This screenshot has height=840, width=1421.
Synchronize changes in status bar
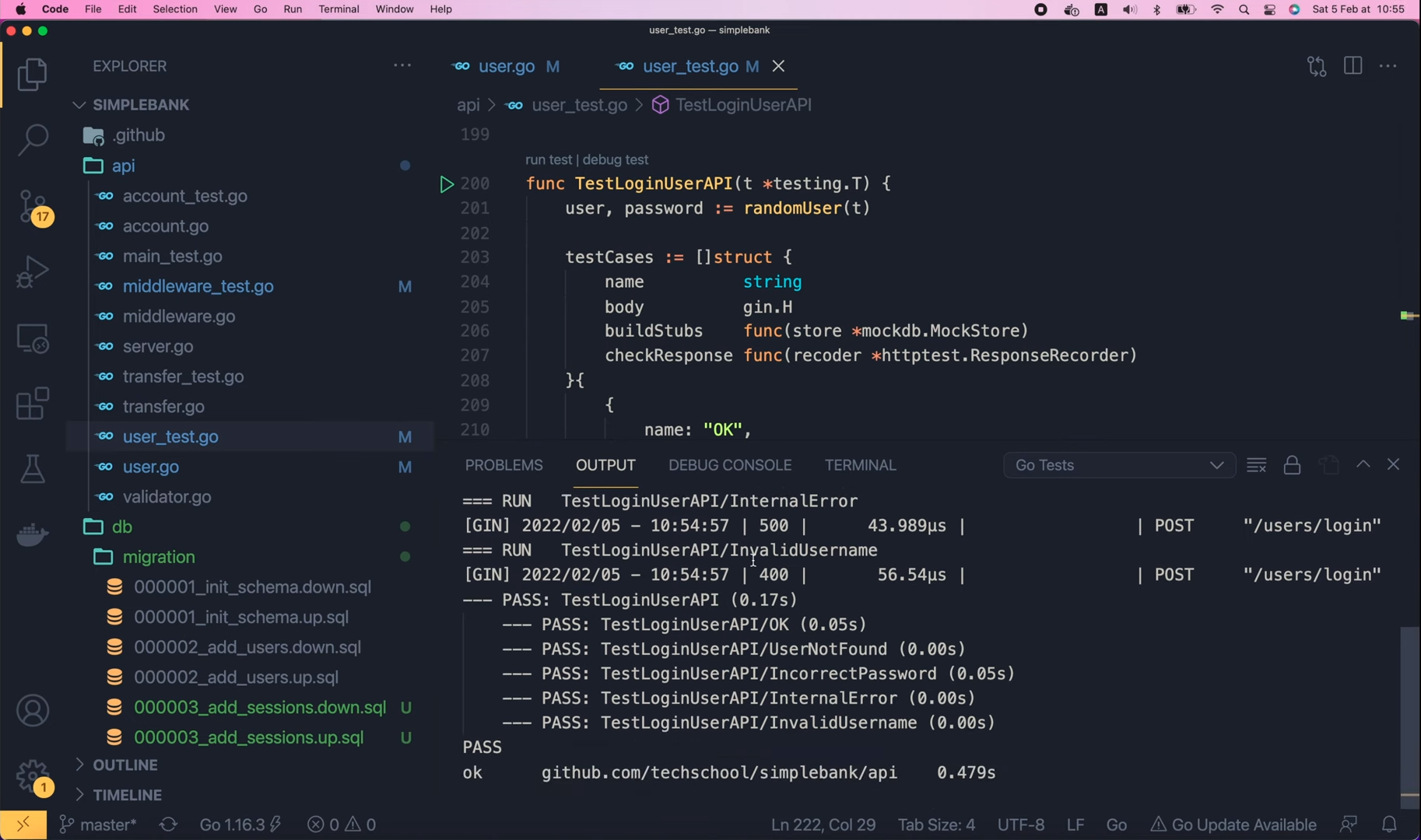(169, 824)
